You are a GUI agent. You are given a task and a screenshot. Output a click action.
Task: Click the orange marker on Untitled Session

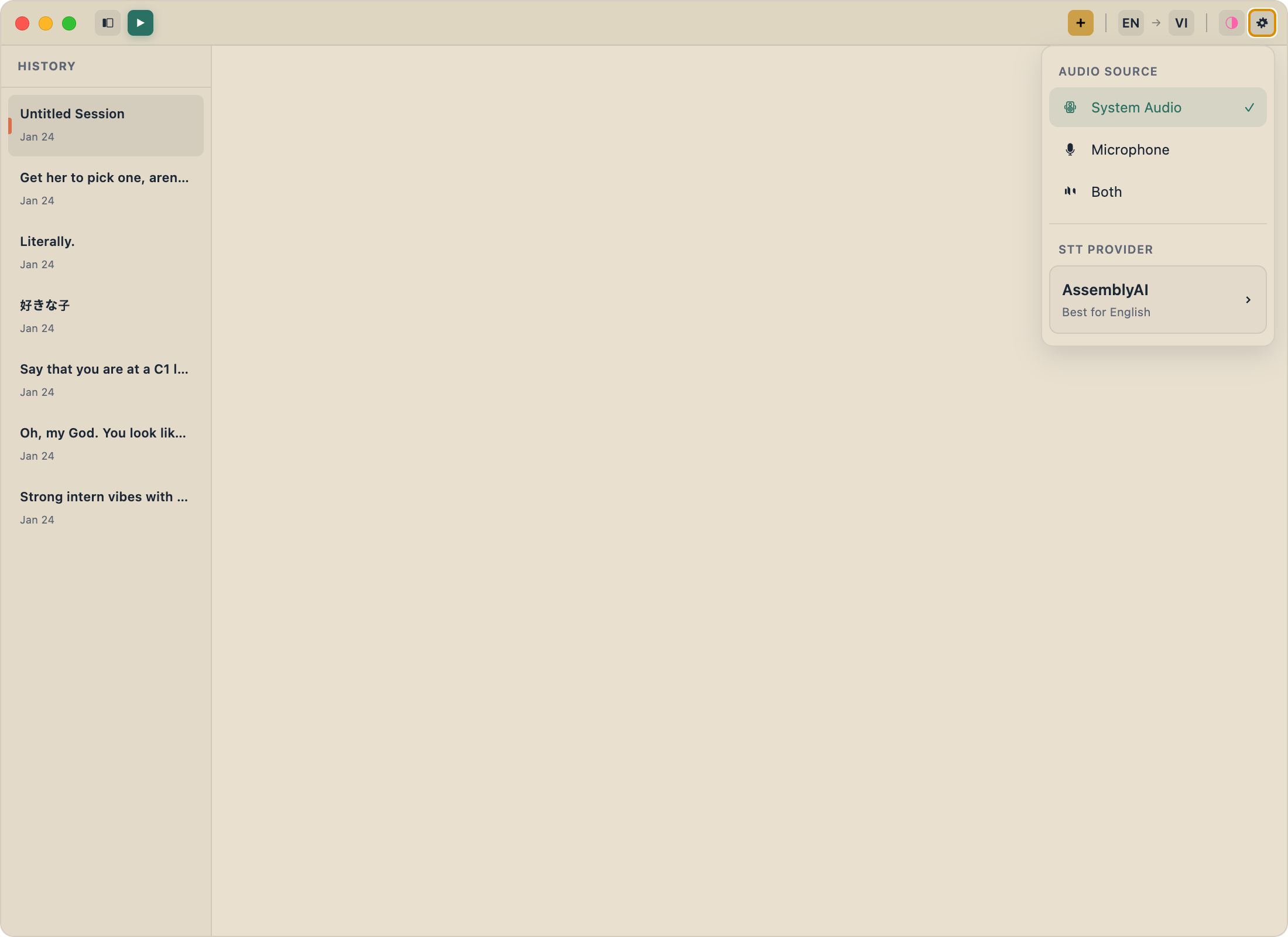pos(10,125)
